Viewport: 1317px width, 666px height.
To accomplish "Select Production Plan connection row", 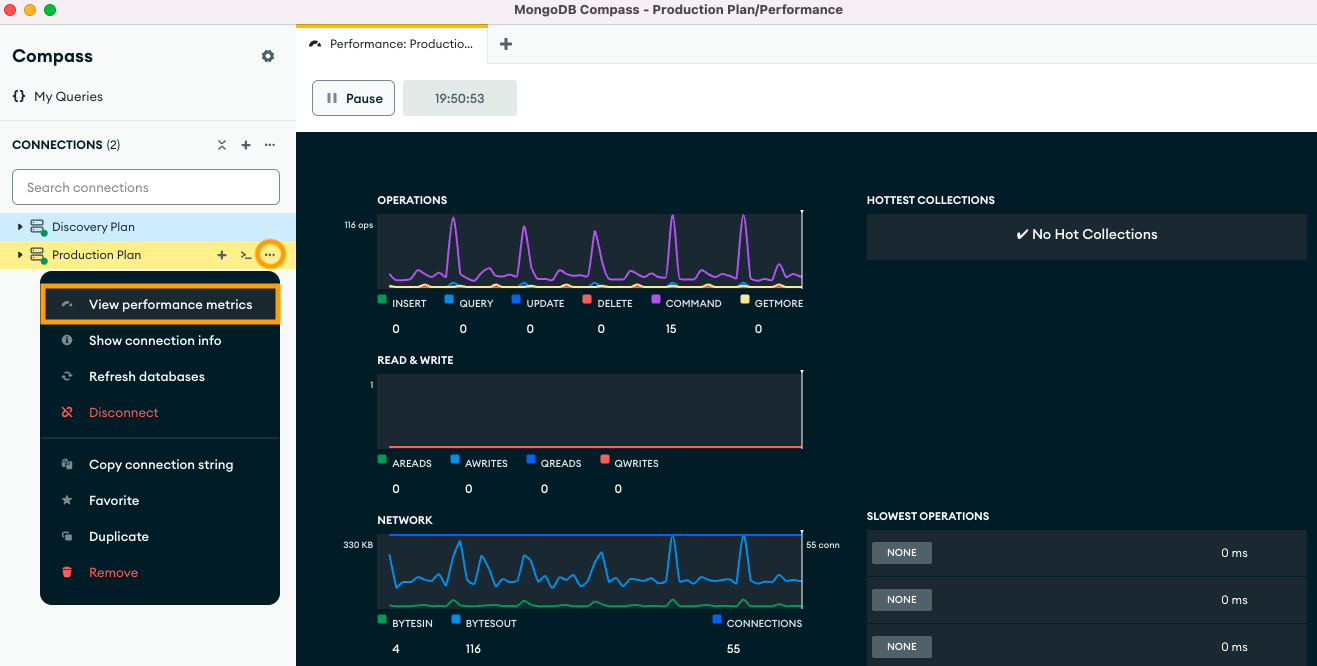I will 148,255.
